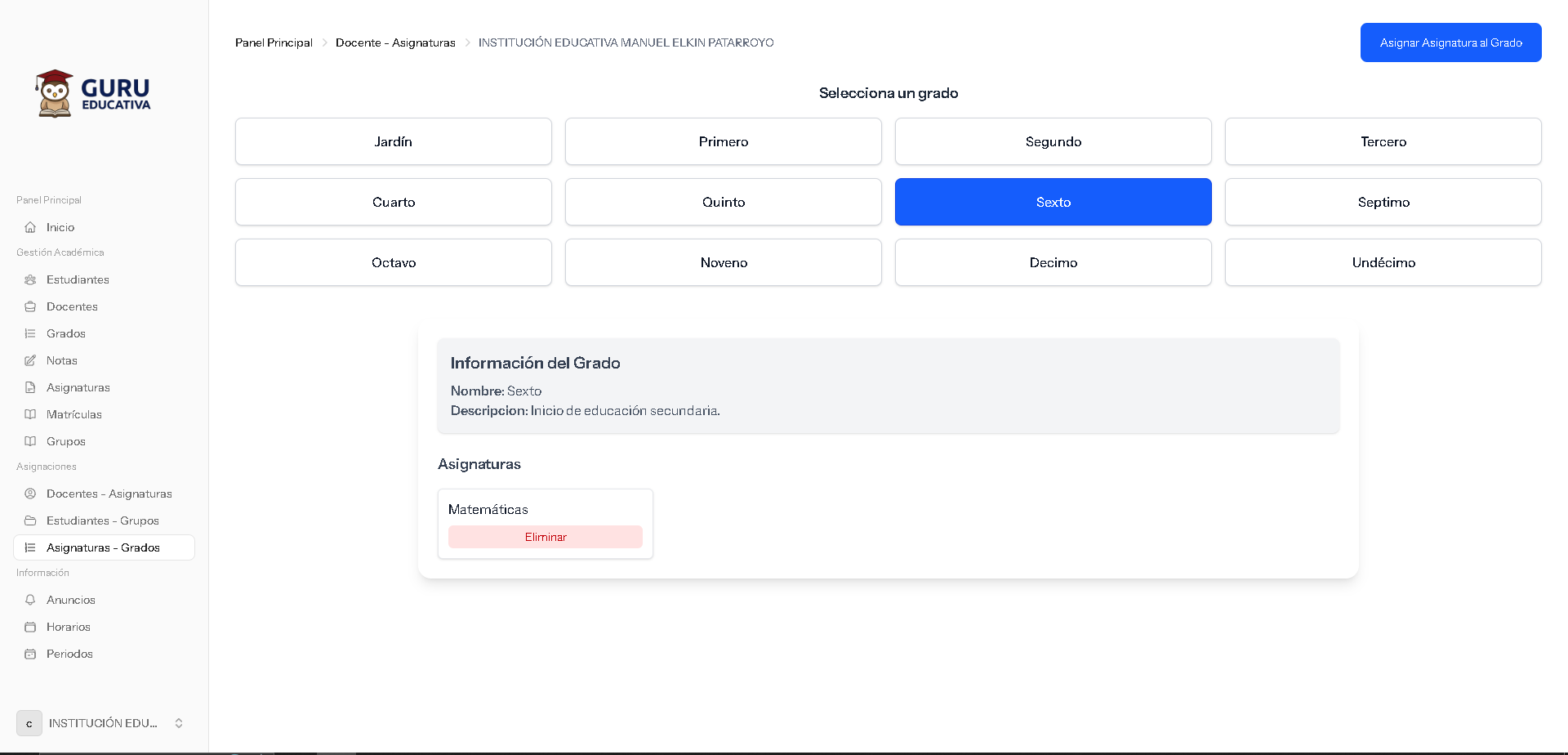This screenshot has width=1568, height=755.
Task: Expand the institution switcher chevrons
Action: tap(179, 723)
